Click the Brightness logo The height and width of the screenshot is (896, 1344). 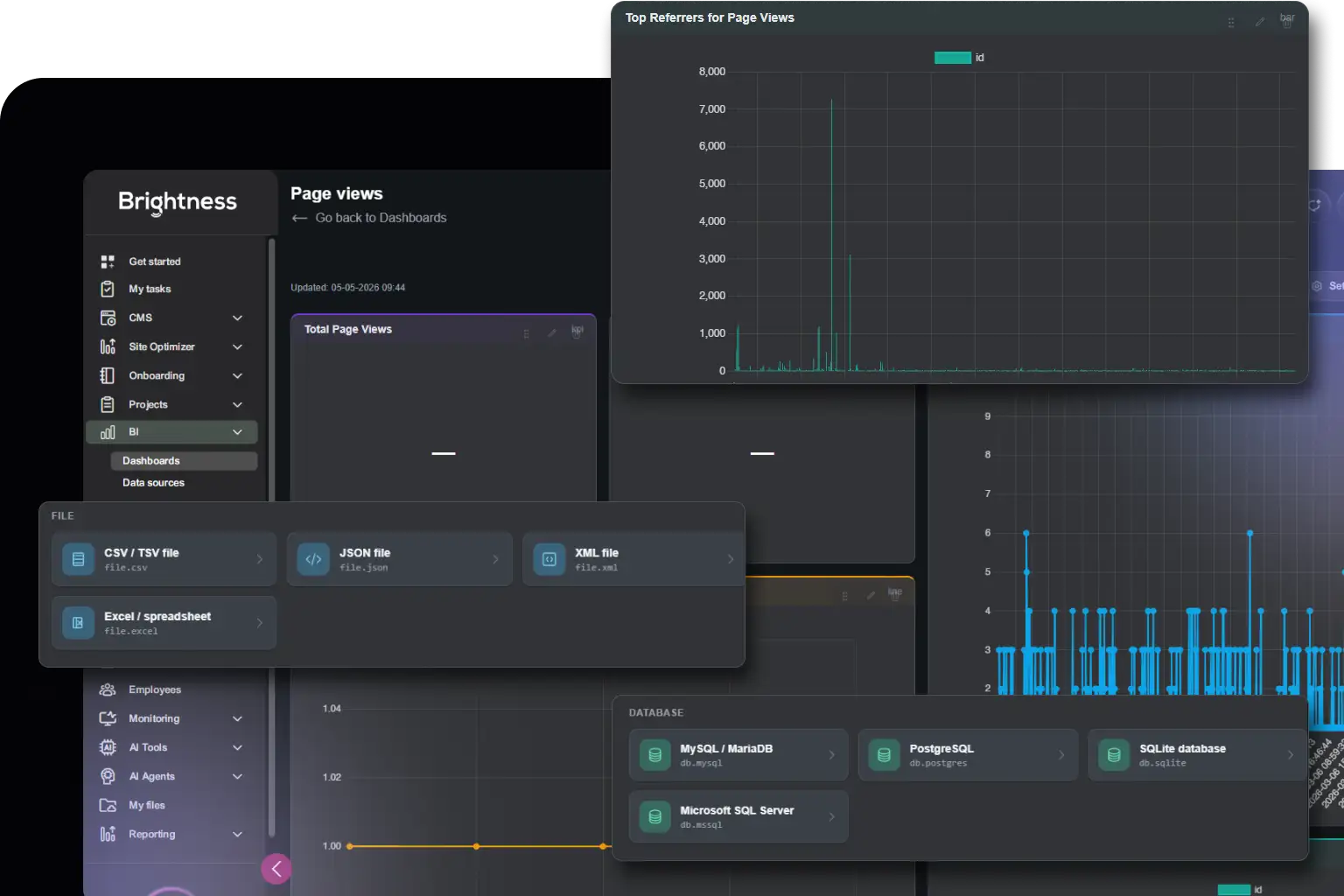[178, 202]
